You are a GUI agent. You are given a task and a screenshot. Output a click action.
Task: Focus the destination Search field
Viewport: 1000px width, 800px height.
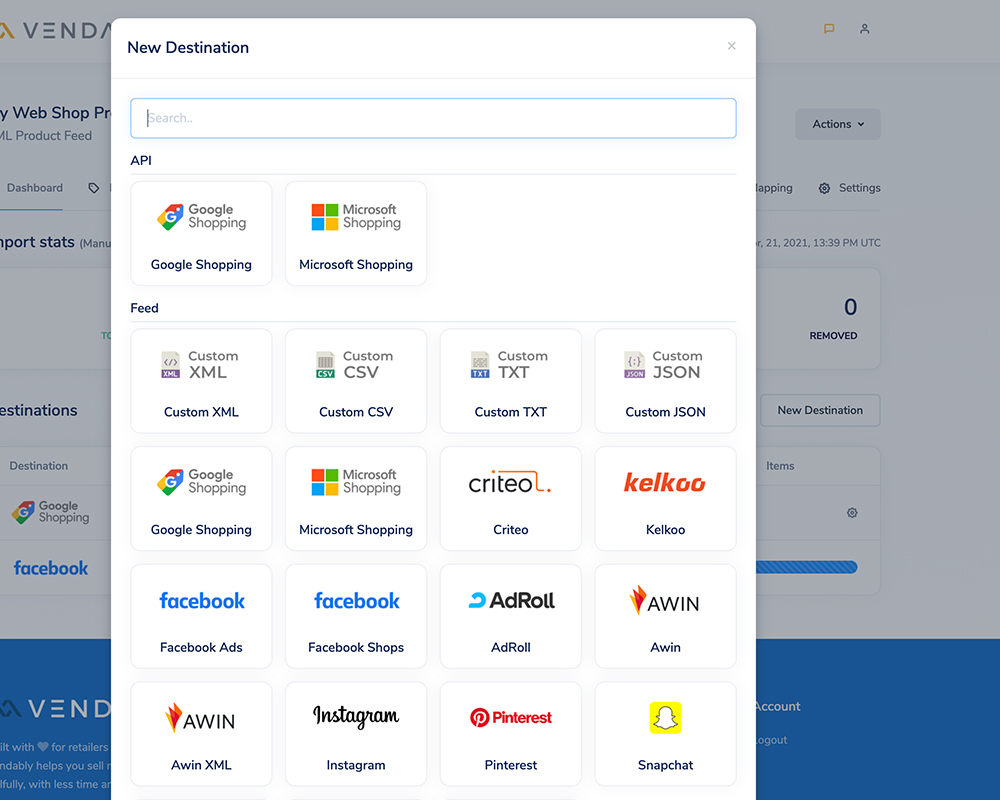433,118
